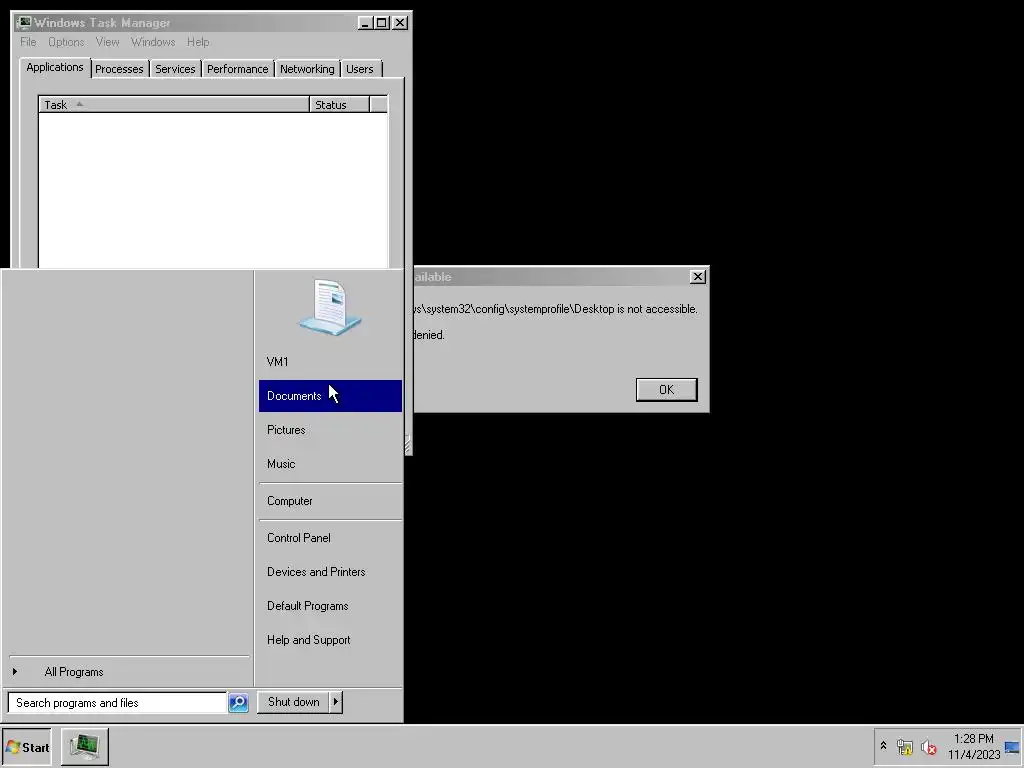
Task: Click the Search programs and files box
Action: (x=117, y=703)
